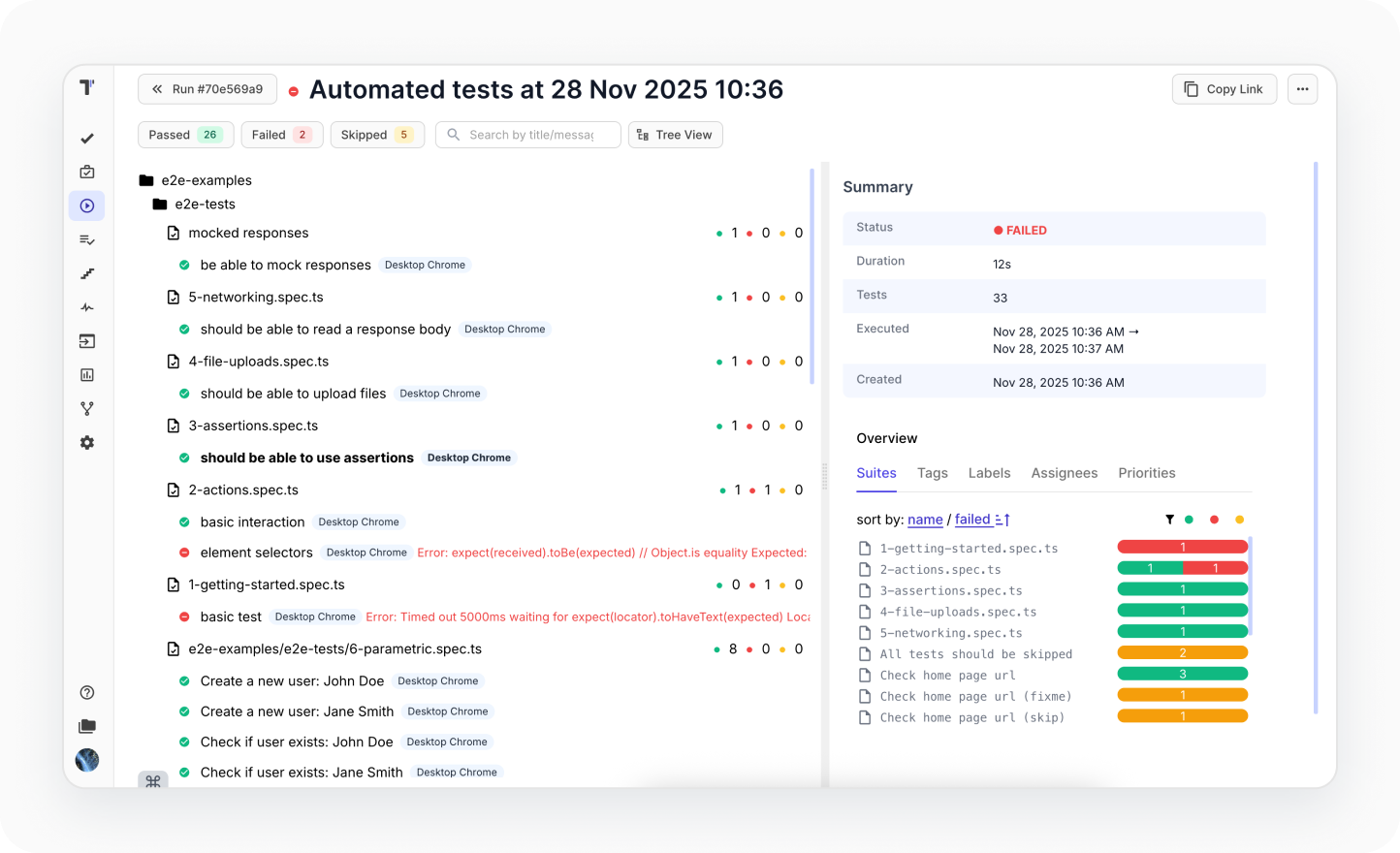This screenshot has height=853, width=1400.
Task: Click the import sidebar icon
Action: 87,341
